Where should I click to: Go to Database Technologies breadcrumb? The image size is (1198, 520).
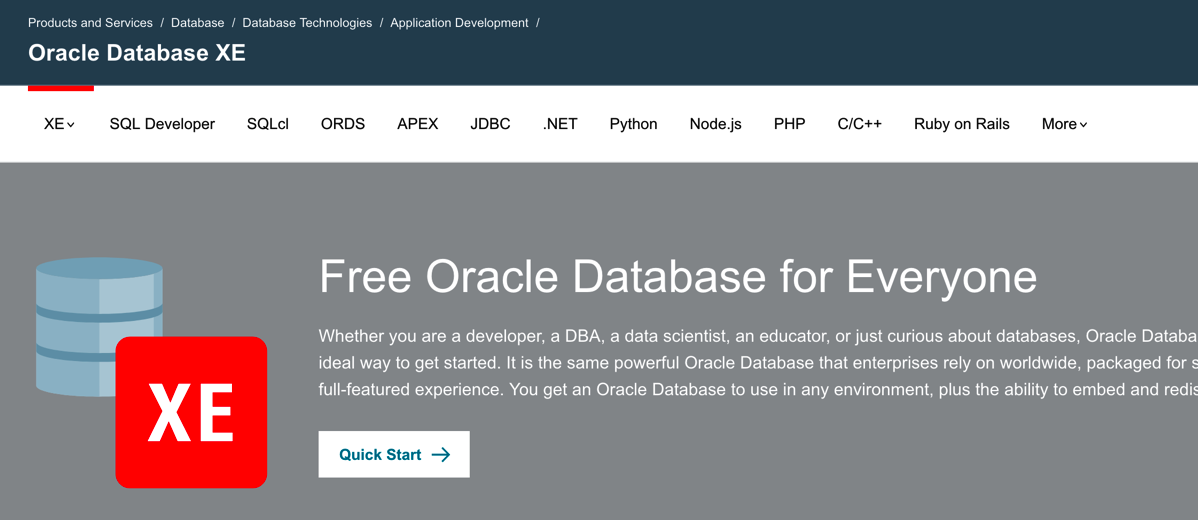click(307, 23)
